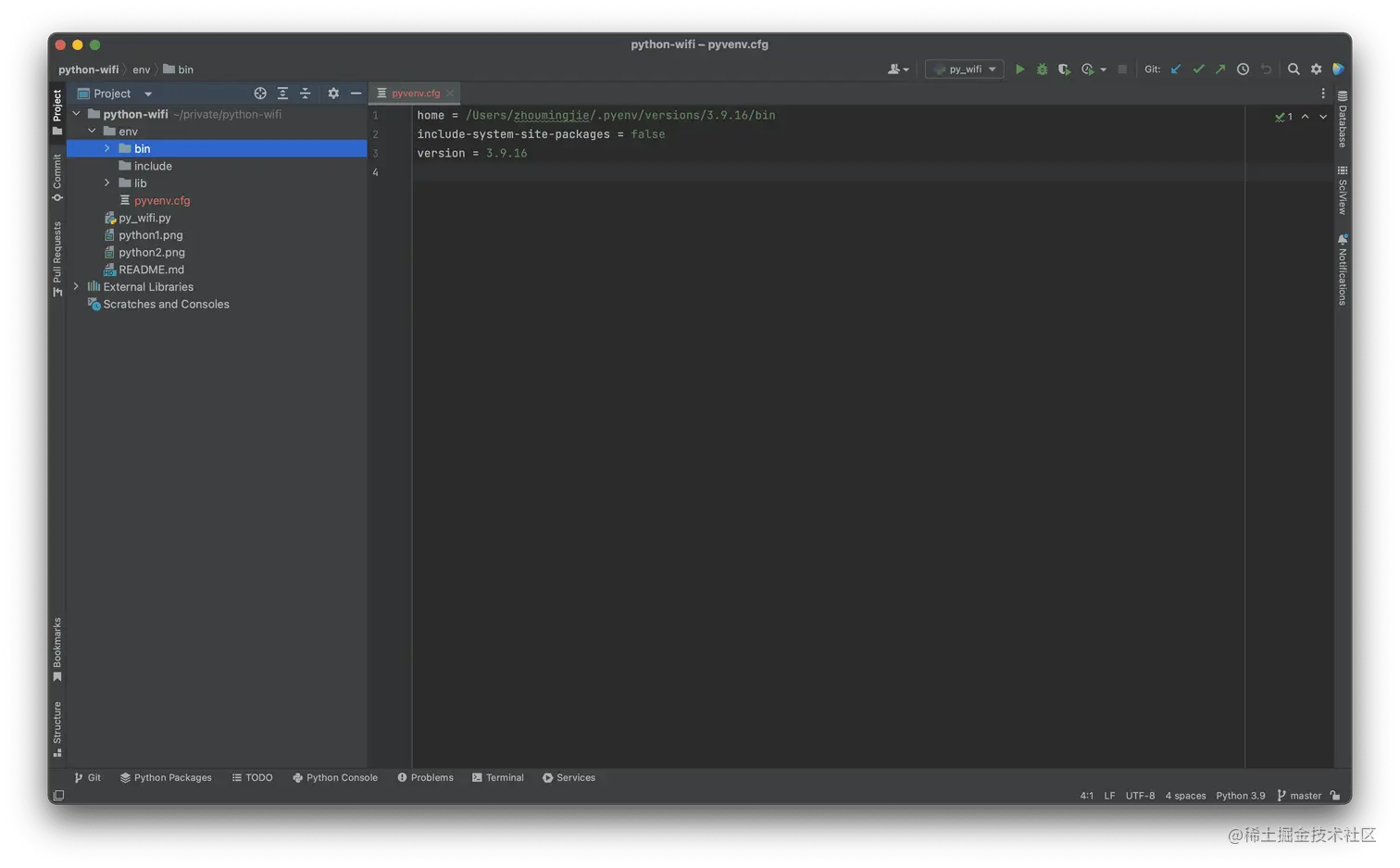Push commits with the Git push arrow

point(1220,69)
